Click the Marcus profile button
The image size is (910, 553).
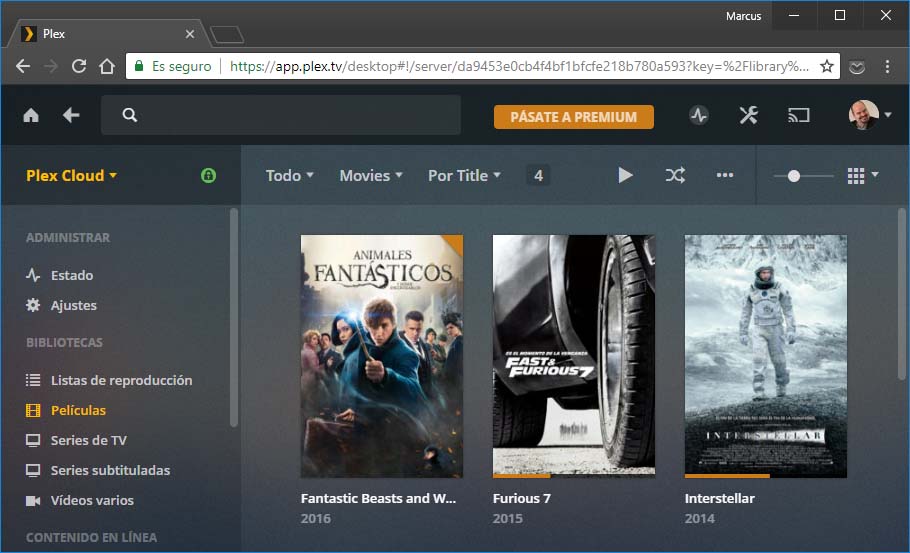tap(743, 16)
